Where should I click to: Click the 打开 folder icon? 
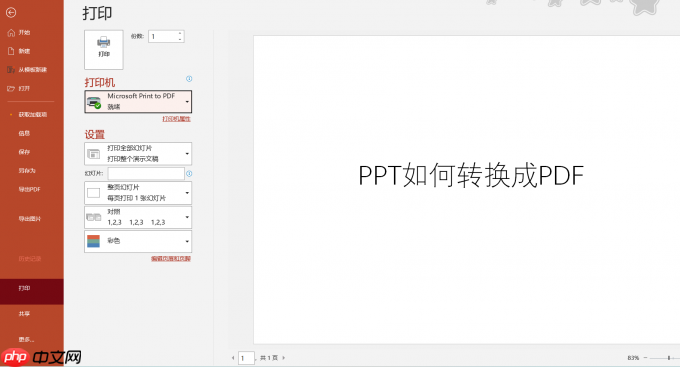pos(11,88)
